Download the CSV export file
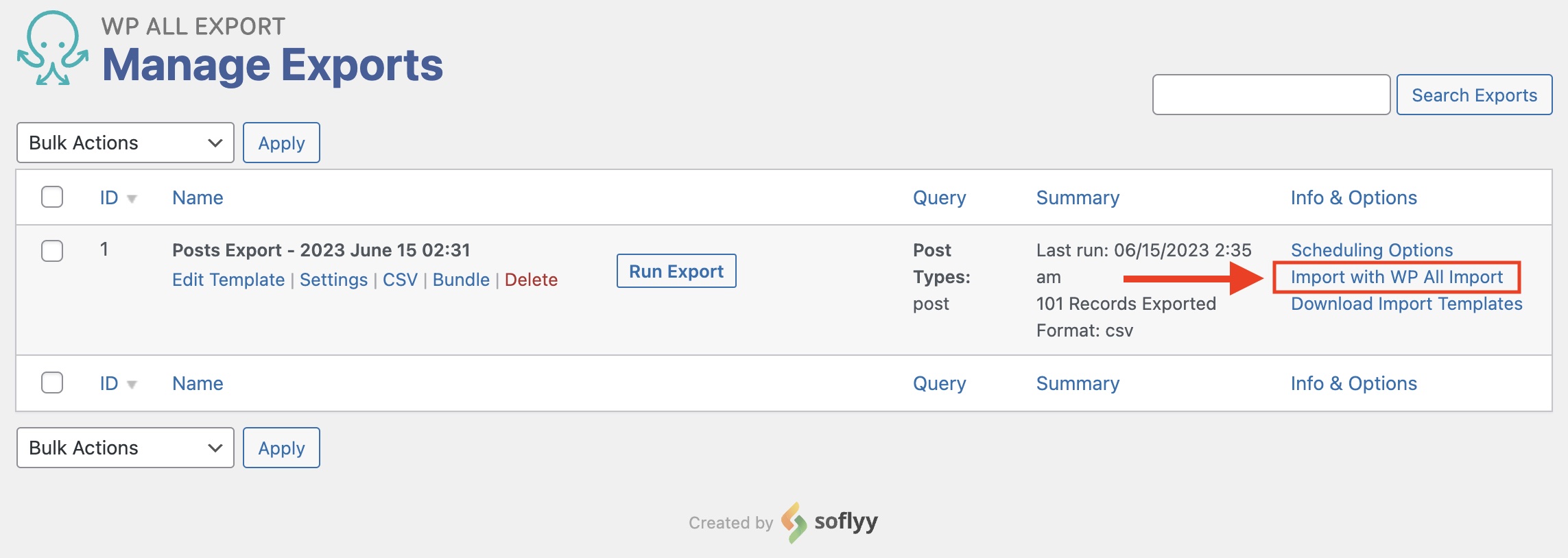Viewport: 1568px width, 558px height. [400, 280]
